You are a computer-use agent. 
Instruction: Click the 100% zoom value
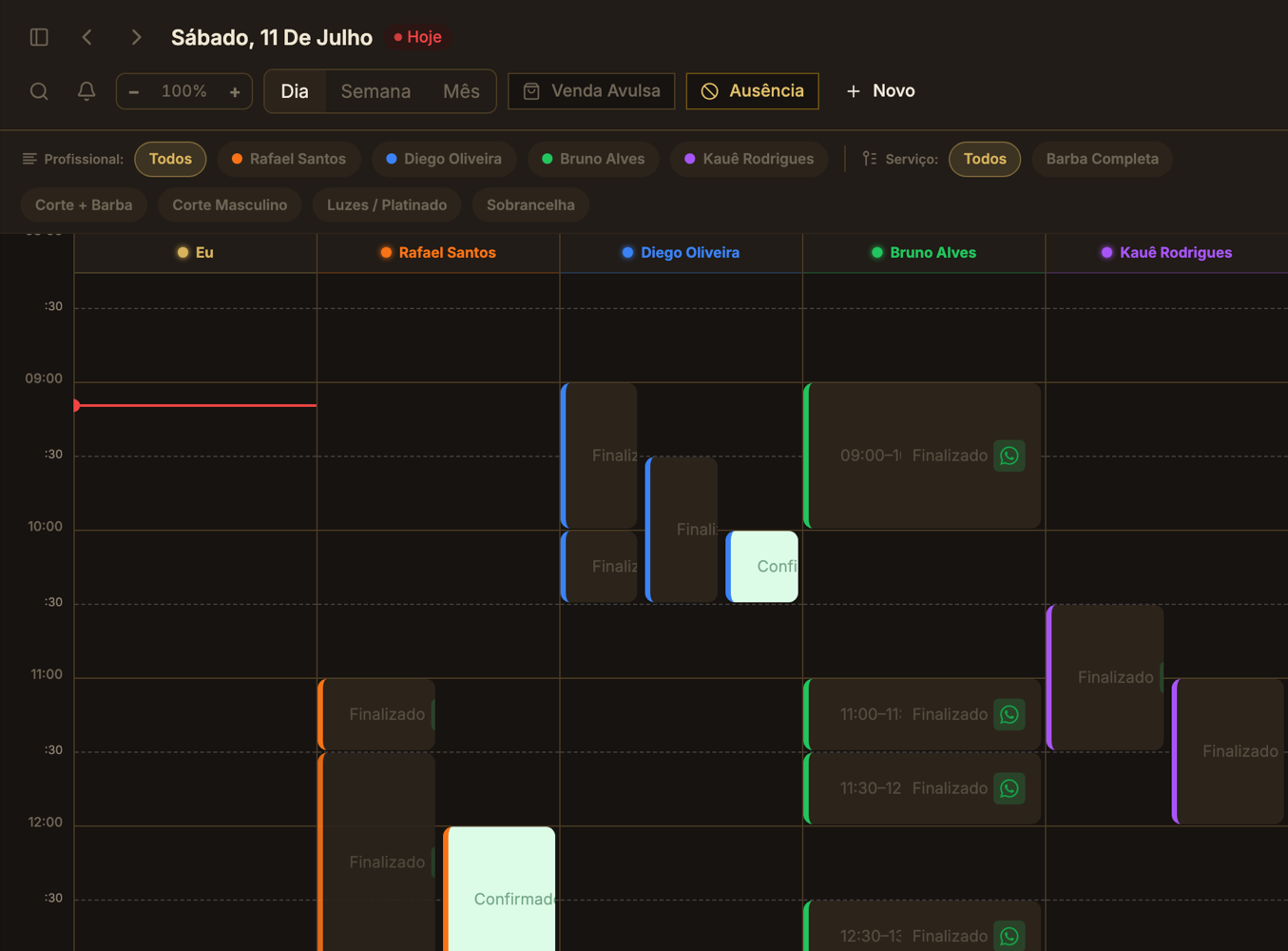click(x=184, y=91)
